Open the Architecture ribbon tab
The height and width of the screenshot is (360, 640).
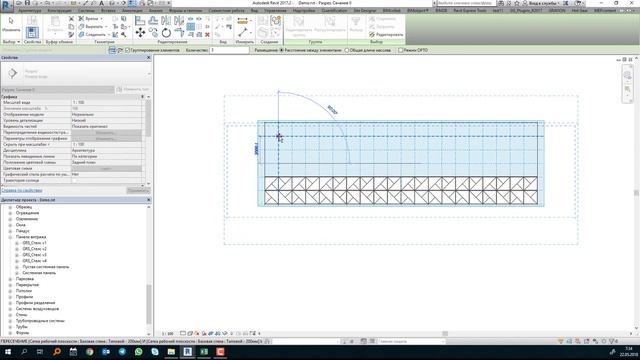point(30,11)
